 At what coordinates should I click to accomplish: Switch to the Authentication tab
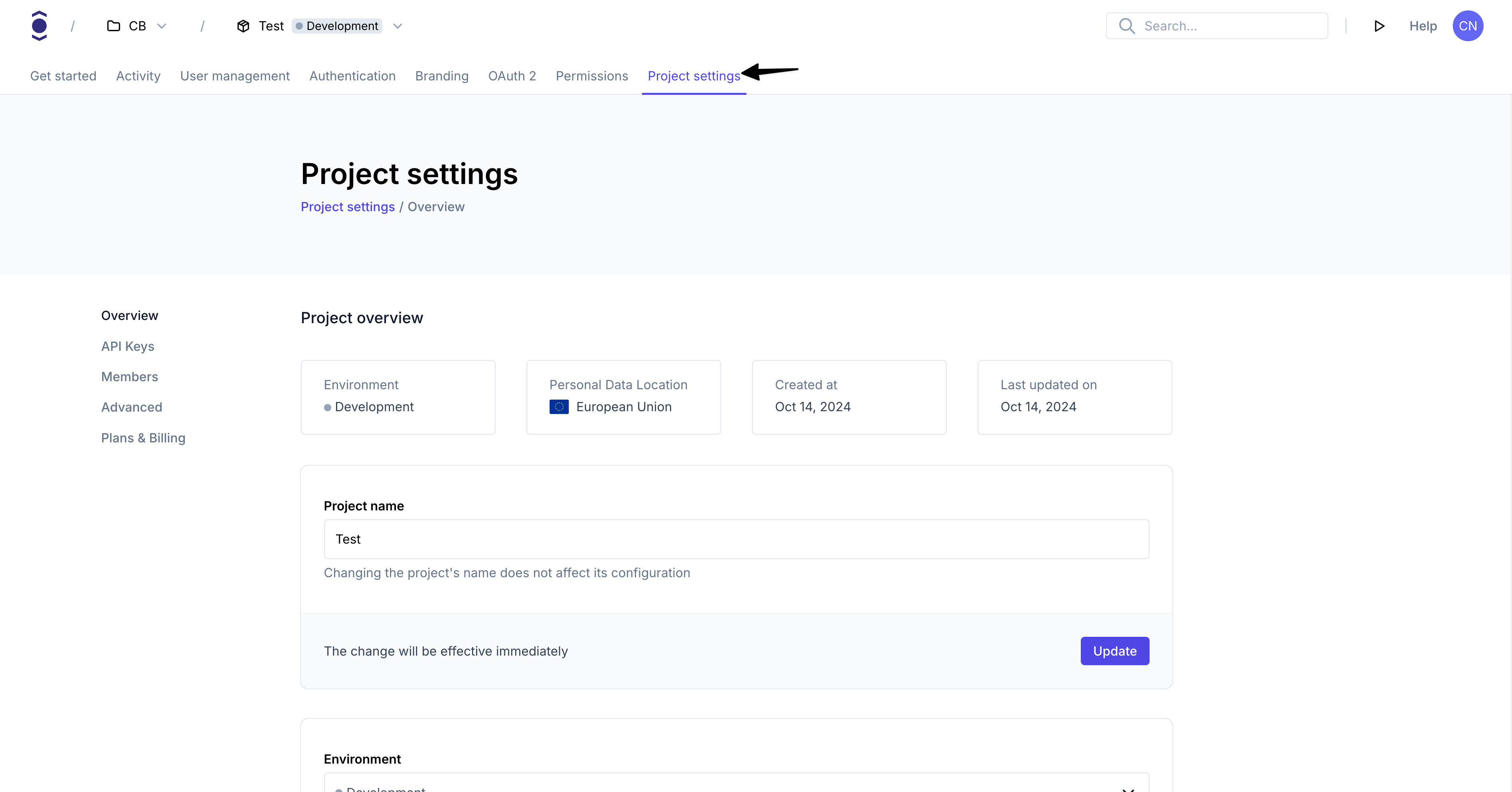[x=352, y=76]
